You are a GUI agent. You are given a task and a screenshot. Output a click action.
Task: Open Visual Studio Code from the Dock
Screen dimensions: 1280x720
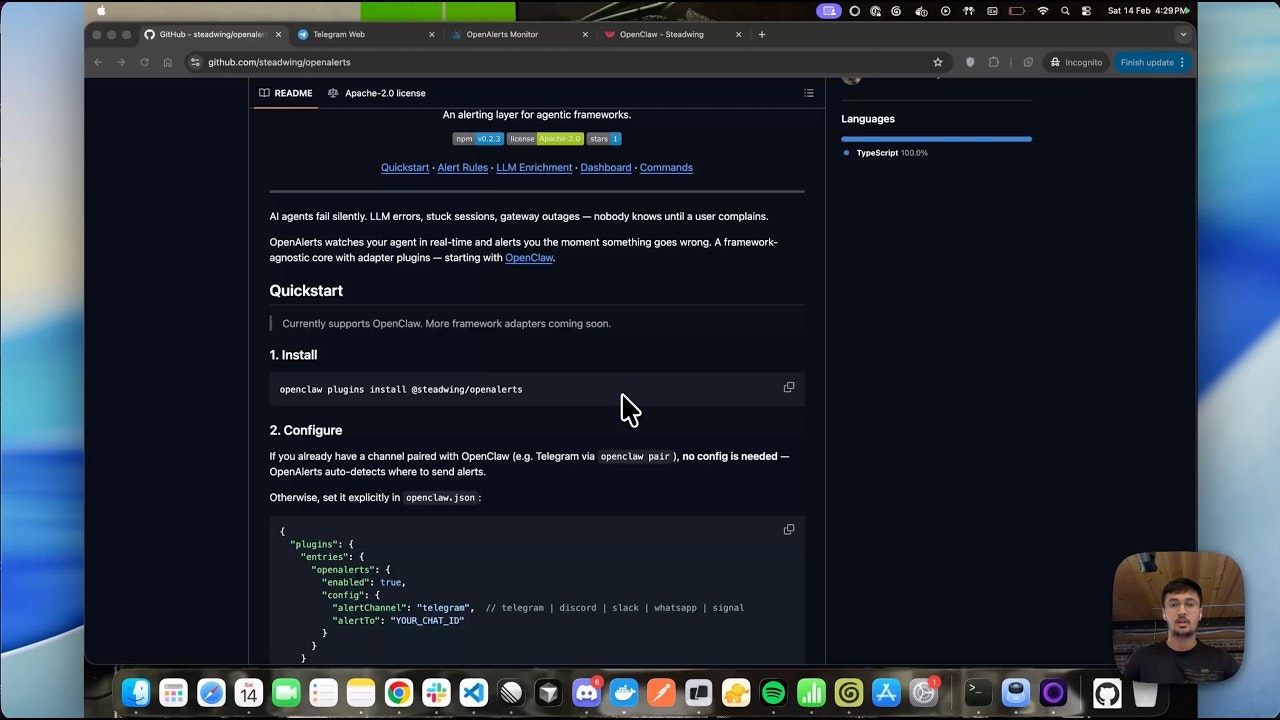point(473,692)
